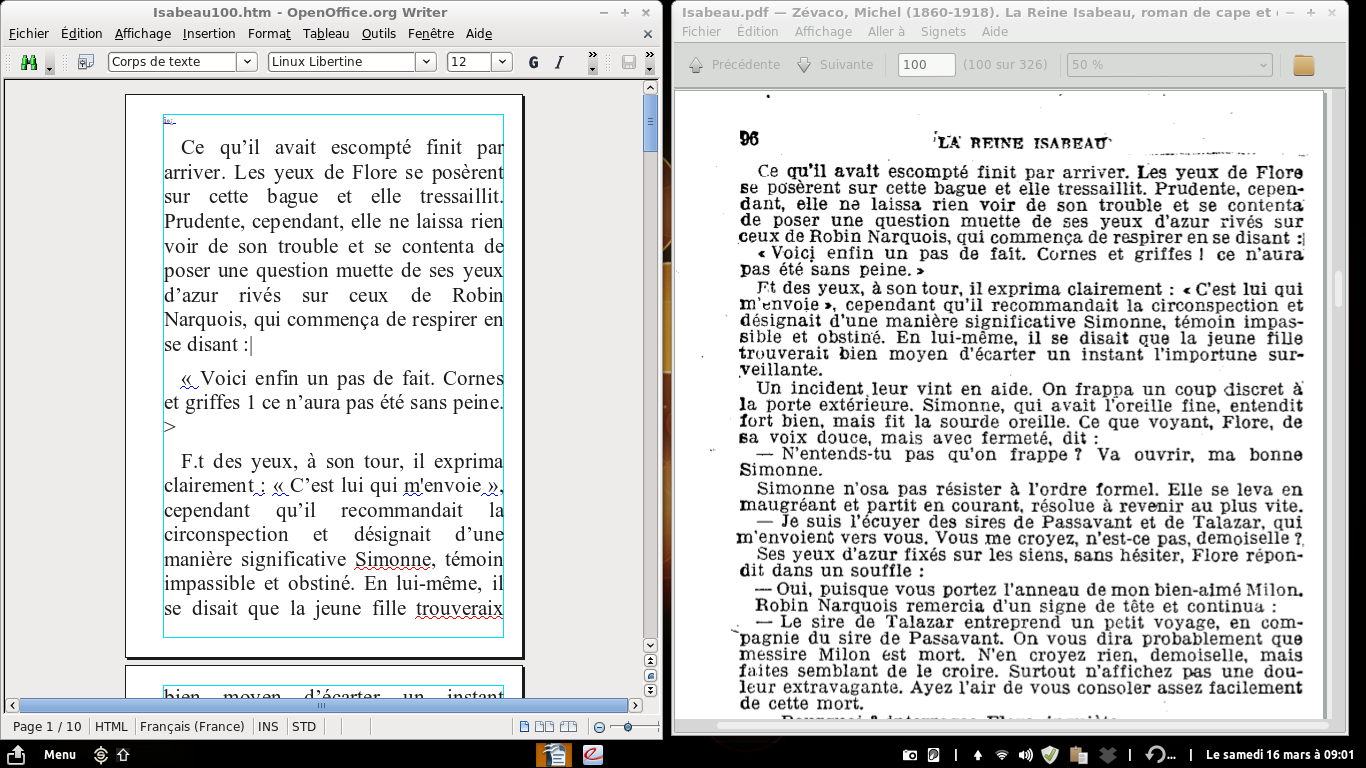Open the 'Aller à' menu

[x=886, y=32]
